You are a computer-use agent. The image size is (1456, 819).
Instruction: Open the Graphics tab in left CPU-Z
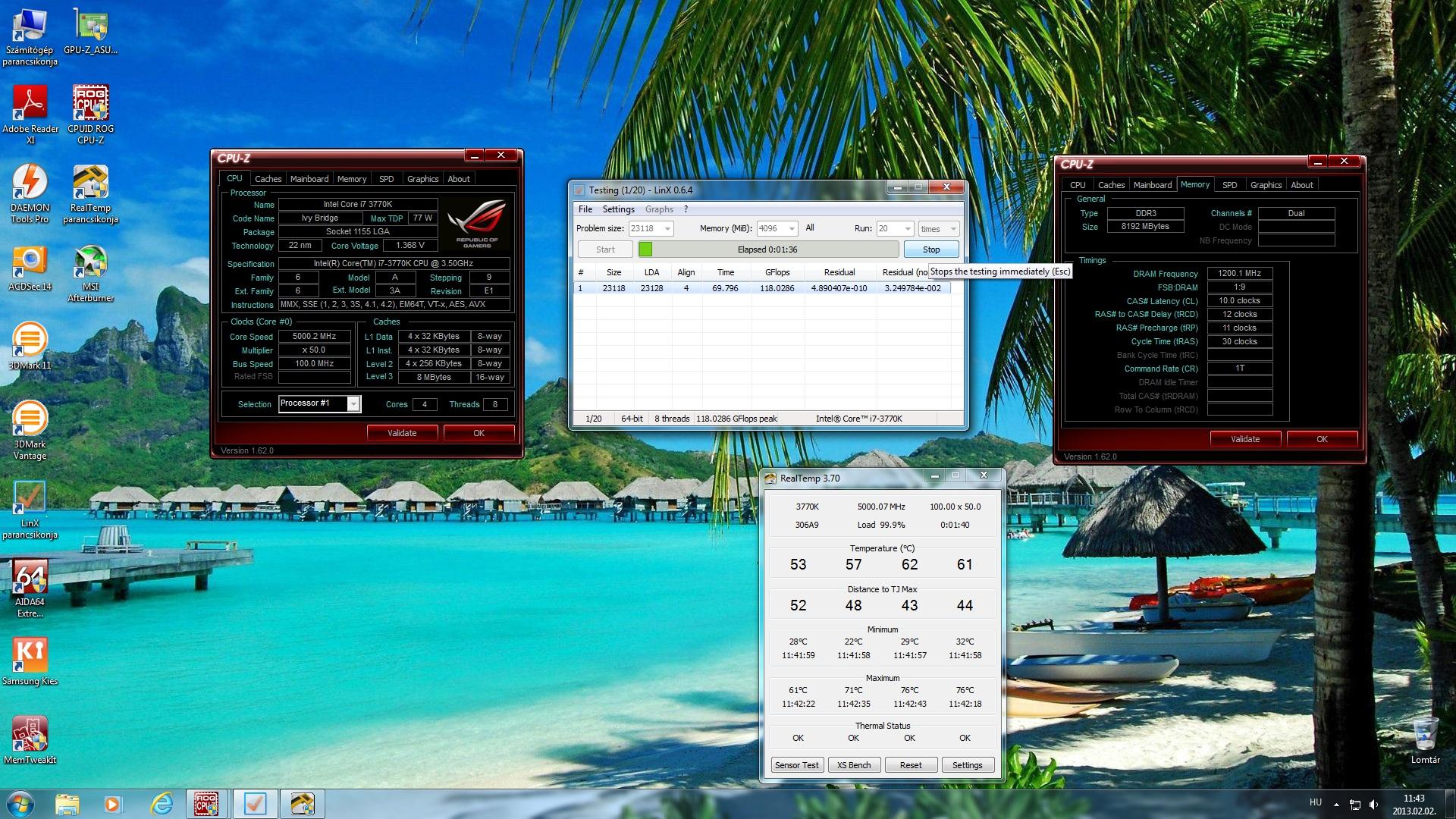[x=422, y=179]
